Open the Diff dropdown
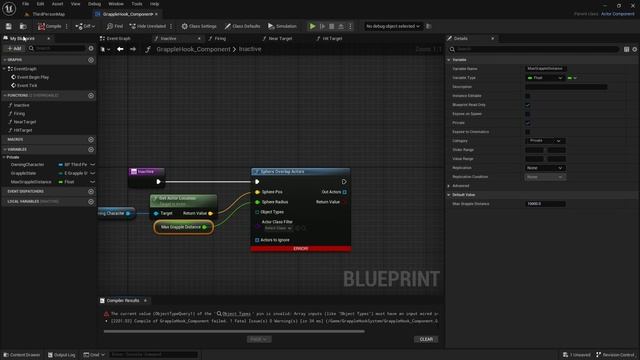The height and width of the screenshot is (360, 640). pos(85,26)
